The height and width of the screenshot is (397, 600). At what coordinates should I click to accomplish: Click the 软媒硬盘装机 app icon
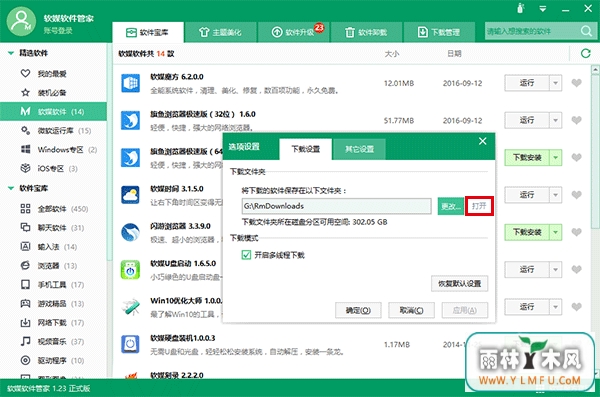[130, 344]
